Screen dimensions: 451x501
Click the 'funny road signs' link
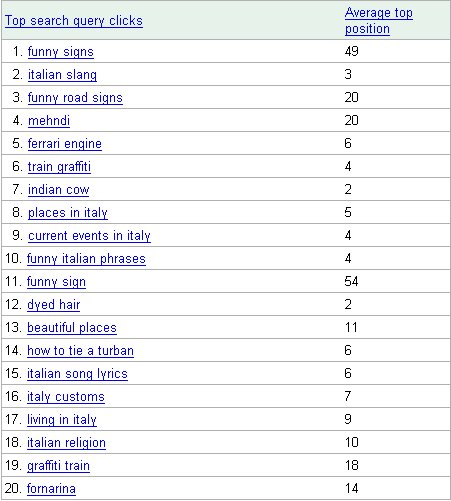[x=75, y=98]
